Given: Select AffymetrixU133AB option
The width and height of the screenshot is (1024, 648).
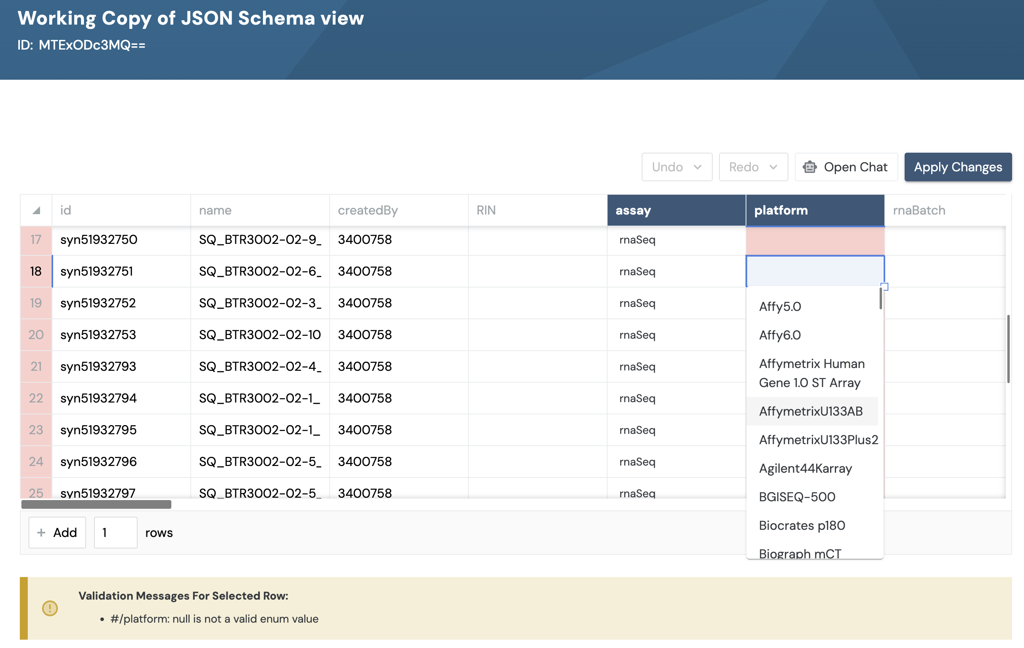Looking at the screenshot, I should click(810, 411).
